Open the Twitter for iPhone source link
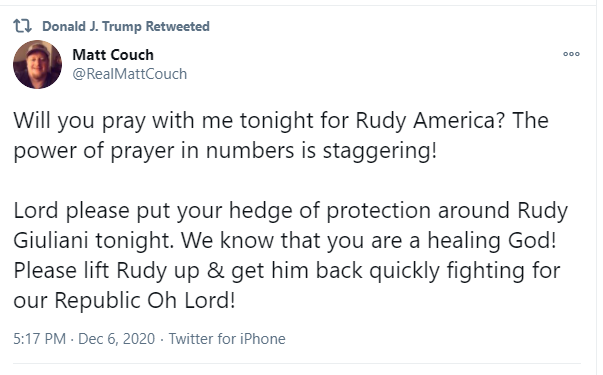 (x=227, y=339)
